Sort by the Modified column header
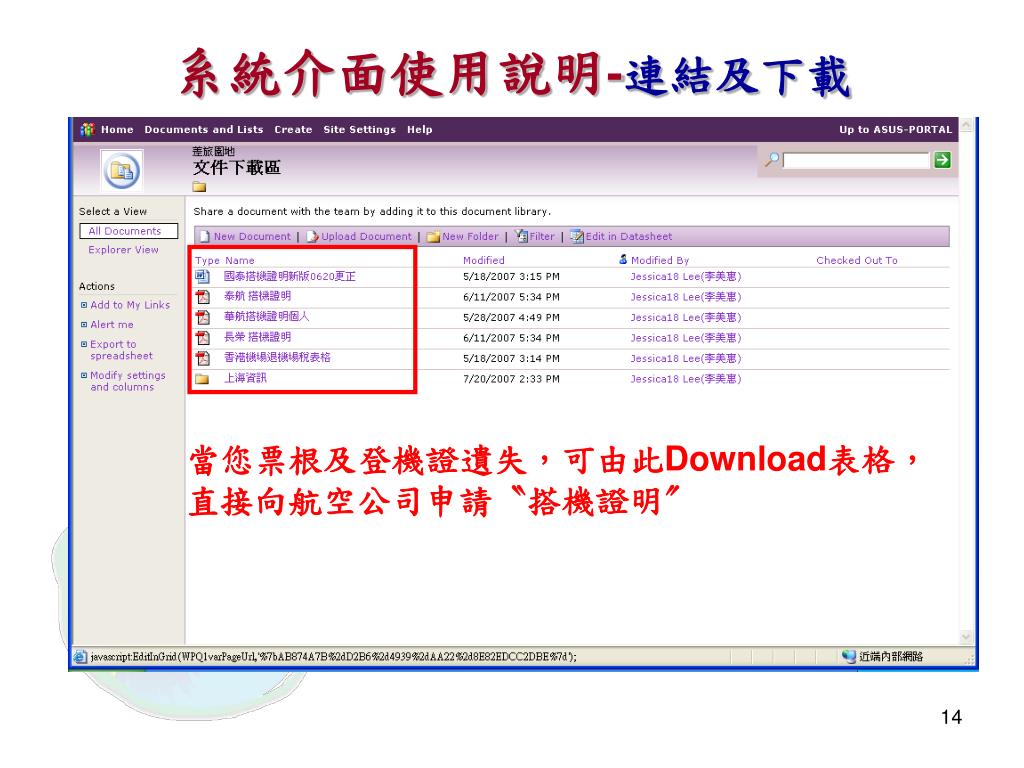This screenshot has width=1024, height=768. pyautogui.click(x=484, y=260)
